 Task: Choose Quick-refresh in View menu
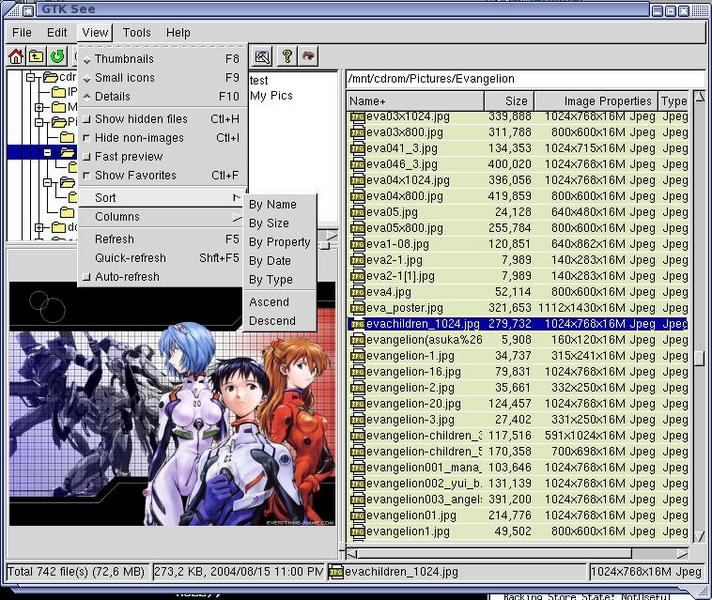163,258
